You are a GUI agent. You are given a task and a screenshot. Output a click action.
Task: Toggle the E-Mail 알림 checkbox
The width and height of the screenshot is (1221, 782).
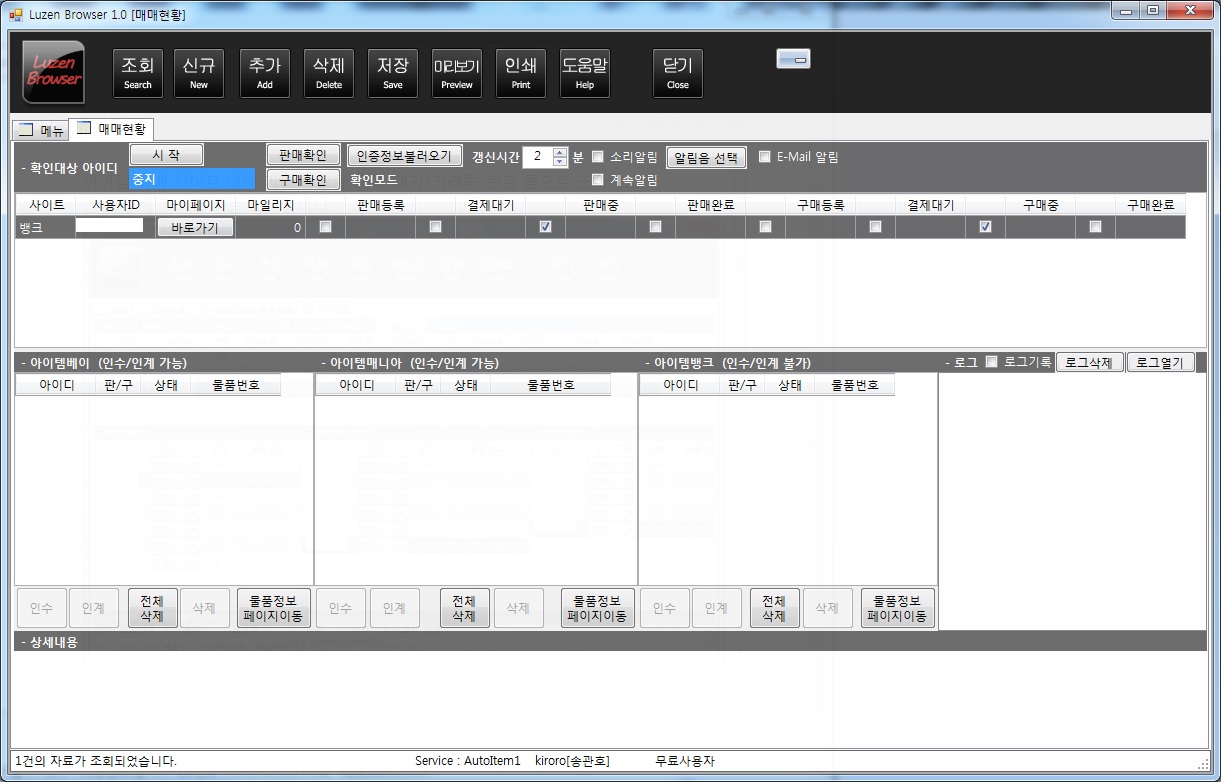(765, 157)
